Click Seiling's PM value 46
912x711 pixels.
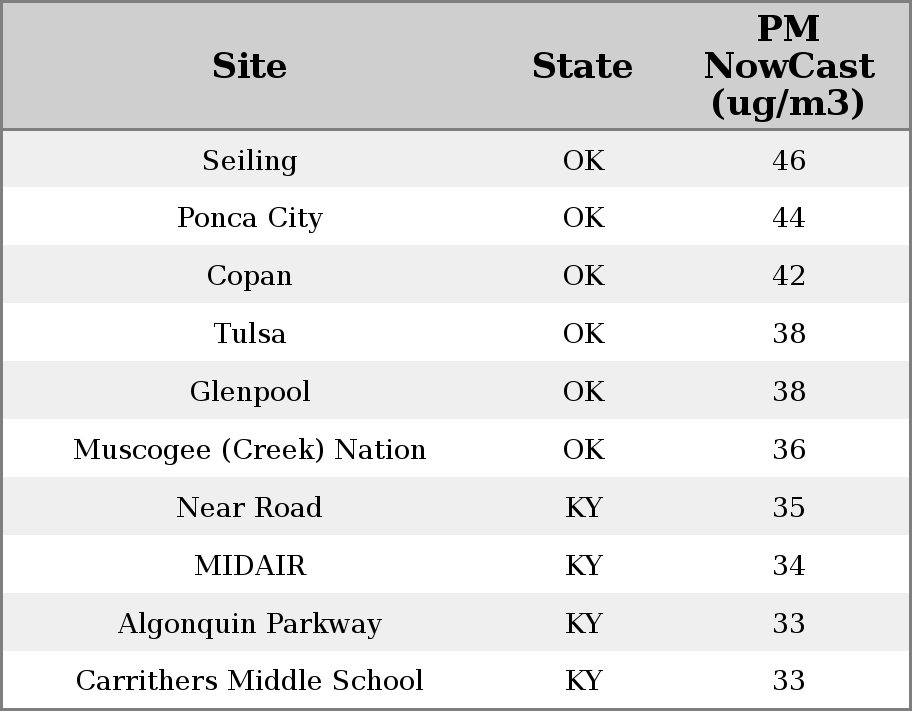coord(788,161)
